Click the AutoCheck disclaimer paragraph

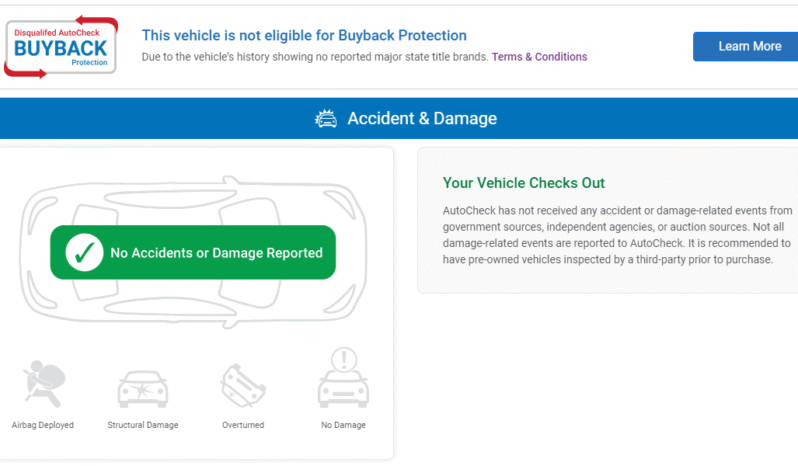(617, 235)
